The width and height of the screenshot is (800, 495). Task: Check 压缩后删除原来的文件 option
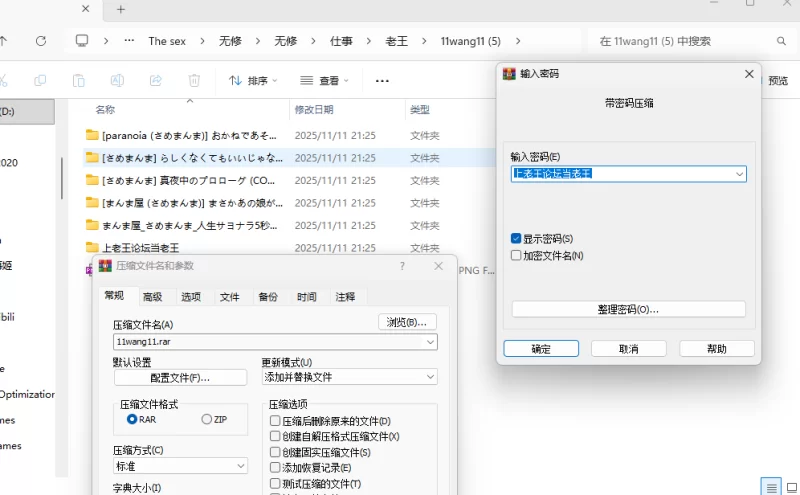tap(275, 422)
